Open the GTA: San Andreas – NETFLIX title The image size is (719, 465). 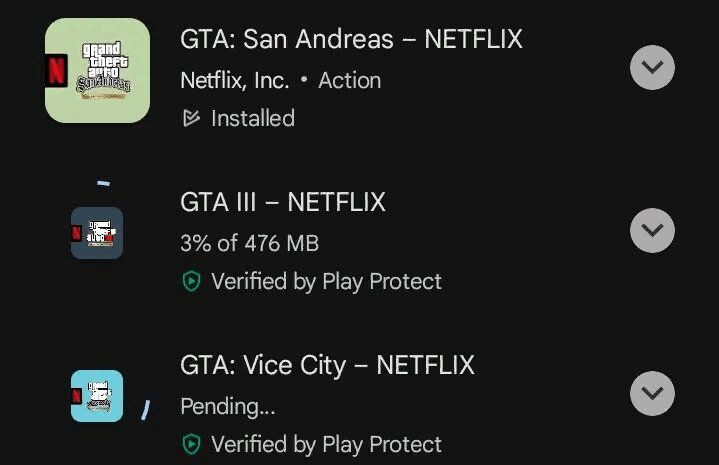[351, 40]
